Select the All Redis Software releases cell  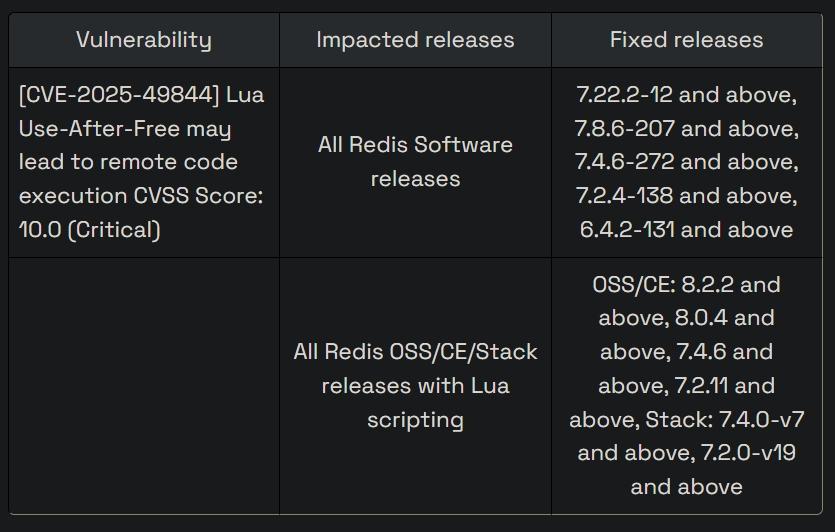tap(415, 162)
